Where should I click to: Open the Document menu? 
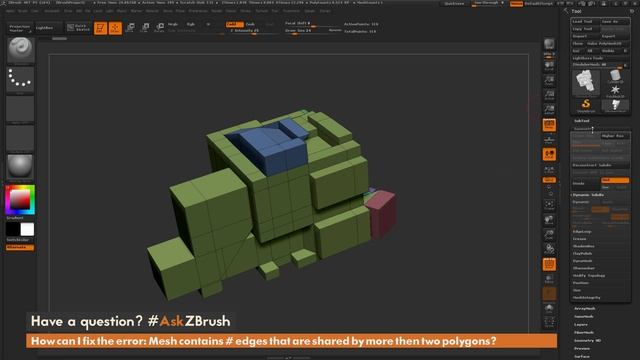coord(52,11)
